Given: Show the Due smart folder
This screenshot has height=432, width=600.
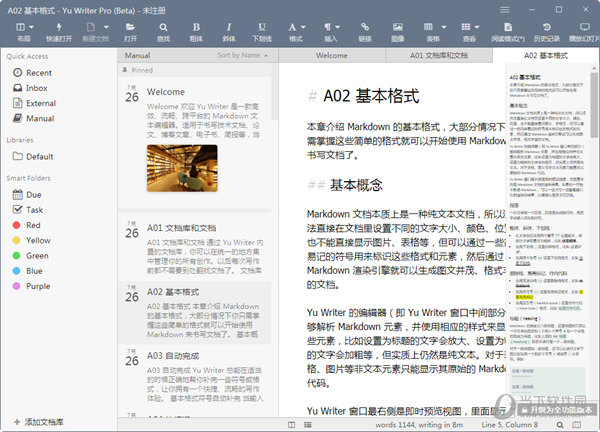Looking at the screenshot, I should 27,195.
